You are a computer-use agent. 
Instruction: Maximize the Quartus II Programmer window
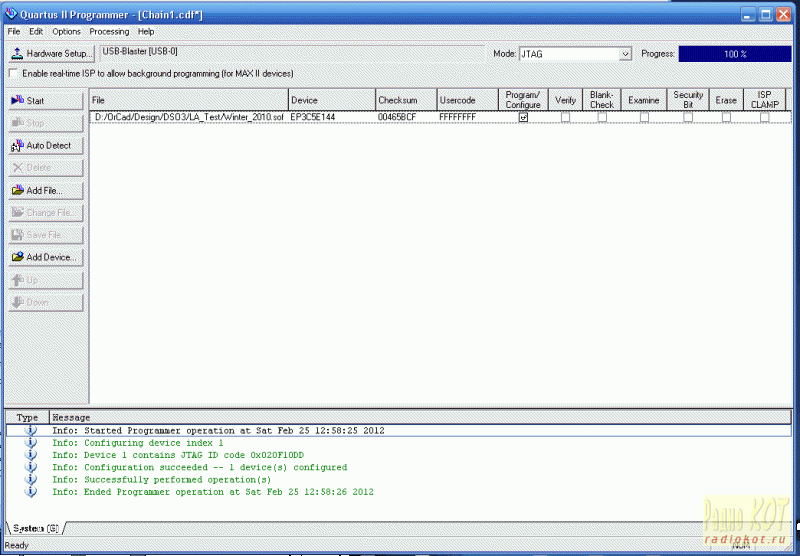pos(766,14)
